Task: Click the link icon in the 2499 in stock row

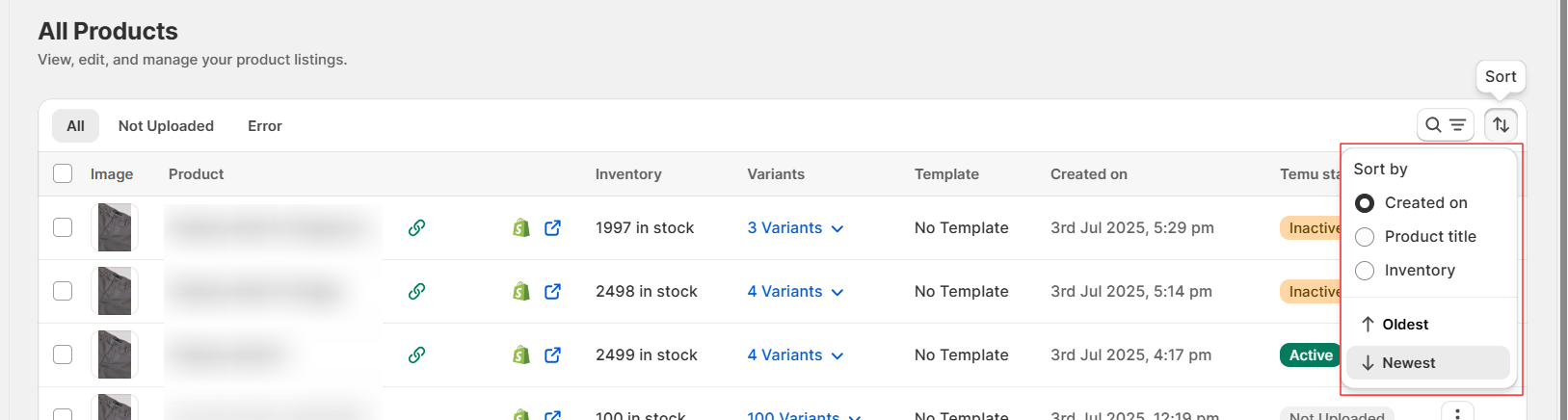Action: pos(416,355)
